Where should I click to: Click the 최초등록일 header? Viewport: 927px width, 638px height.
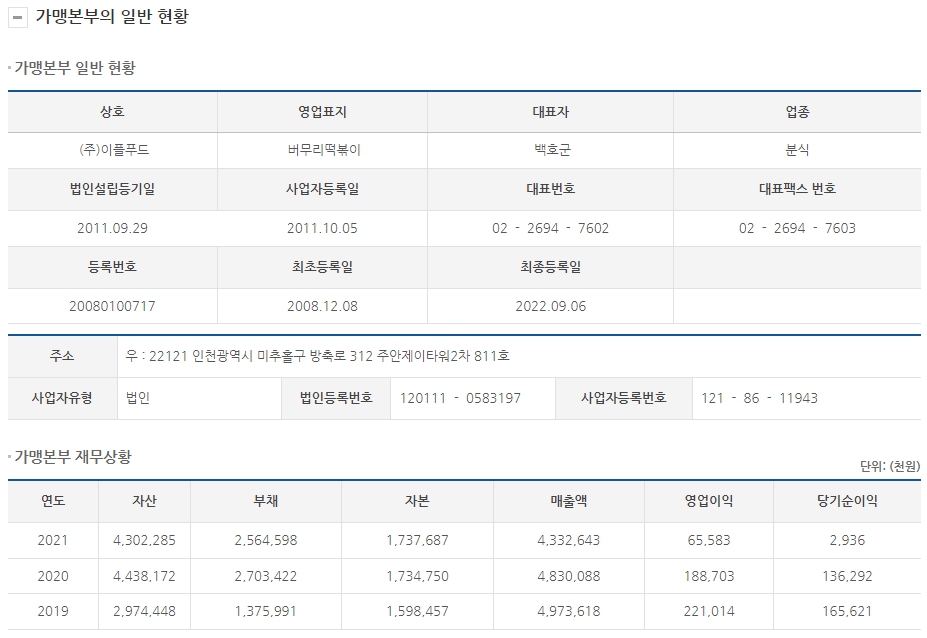[x=322, y=267]
